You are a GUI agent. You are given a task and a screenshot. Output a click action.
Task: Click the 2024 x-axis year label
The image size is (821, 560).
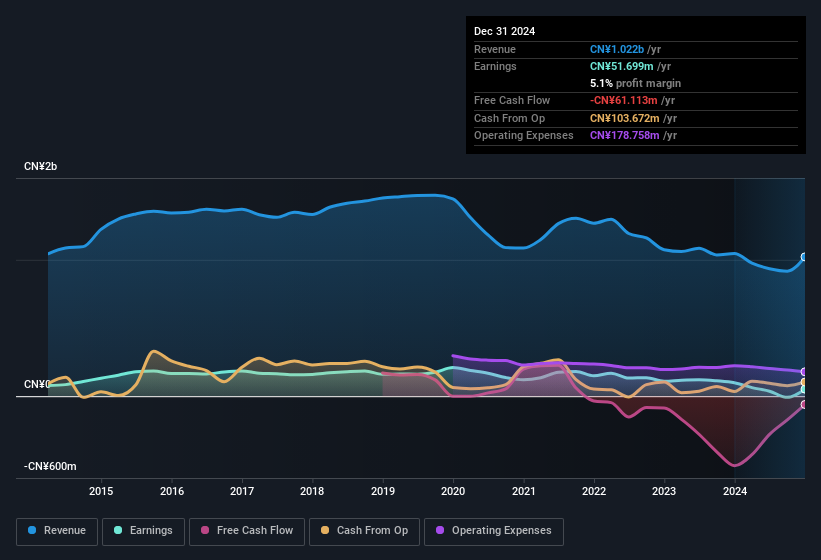click(735, 491)
